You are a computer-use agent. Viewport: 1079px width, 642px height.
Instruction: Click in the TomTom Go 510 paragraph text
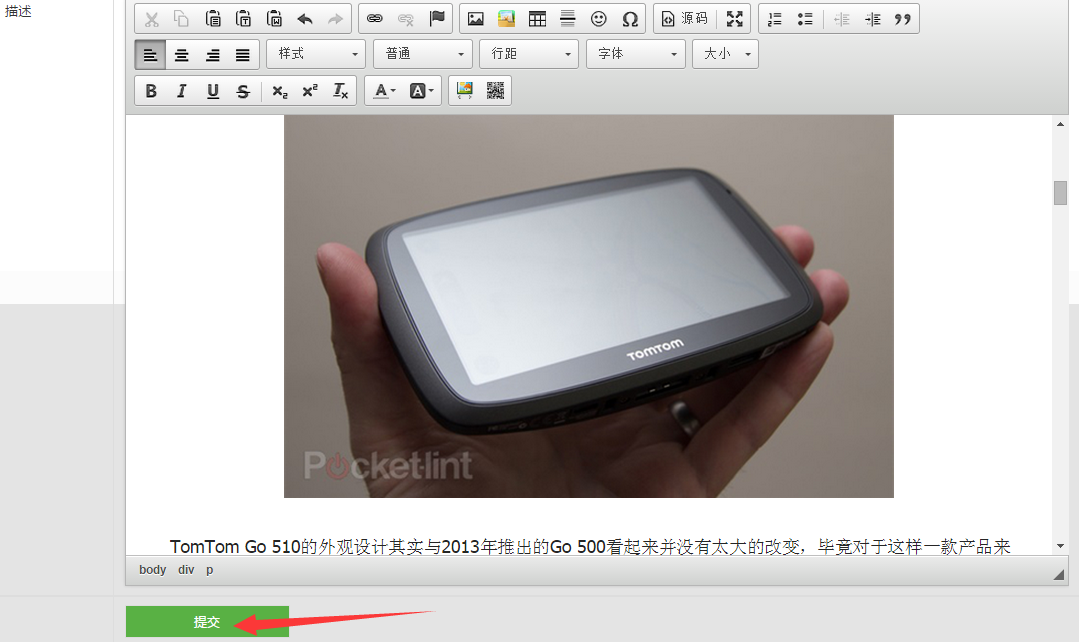[x=590, y=546]
